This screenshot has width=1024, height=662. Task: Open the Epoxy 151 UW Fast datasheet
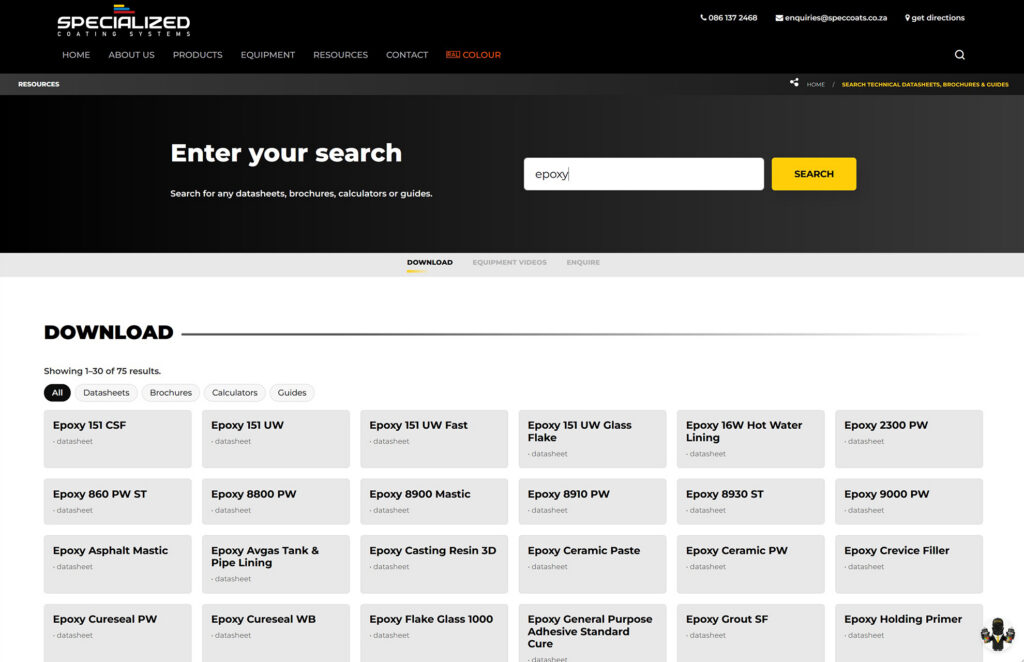434,439
